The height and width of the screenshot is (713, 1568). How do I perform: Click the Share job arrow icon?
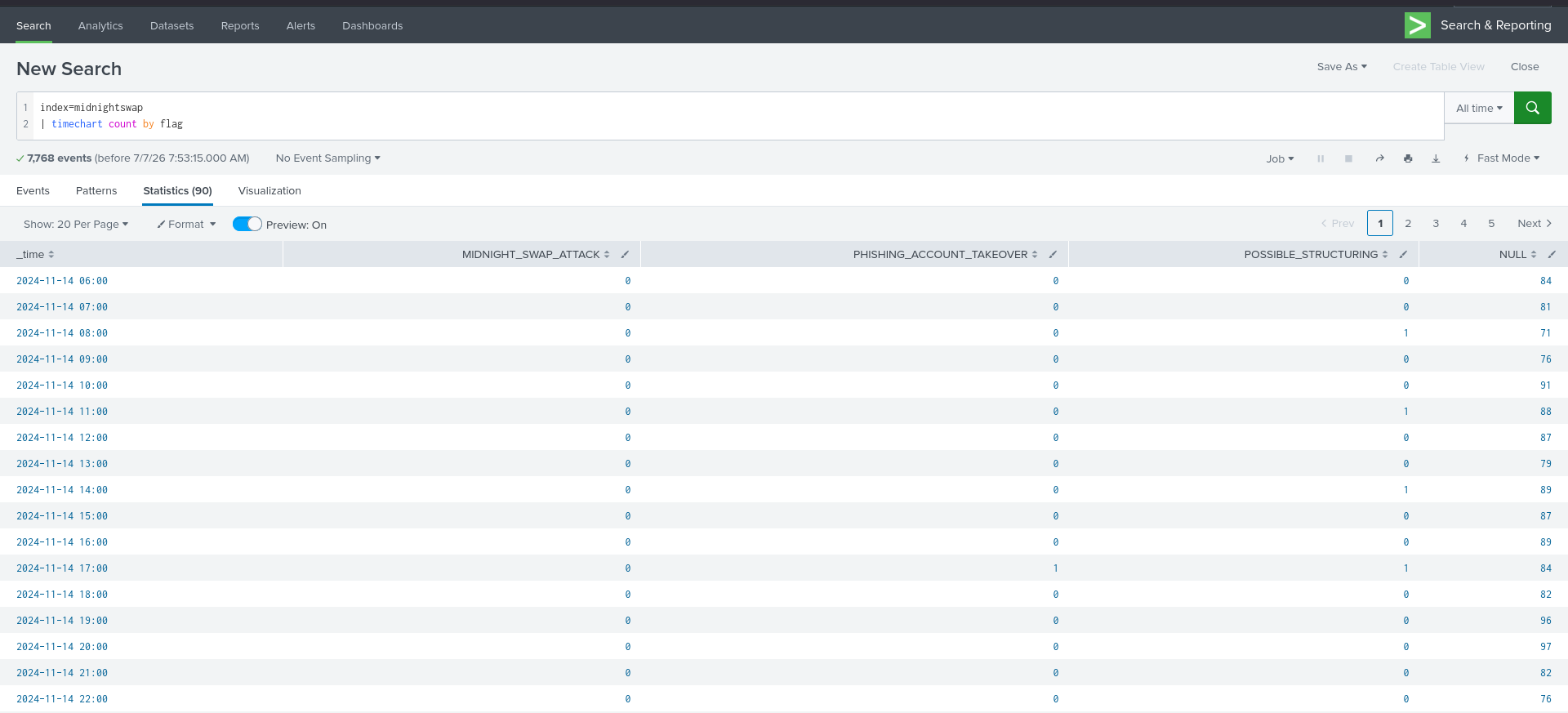click(x=1379, y=158)
